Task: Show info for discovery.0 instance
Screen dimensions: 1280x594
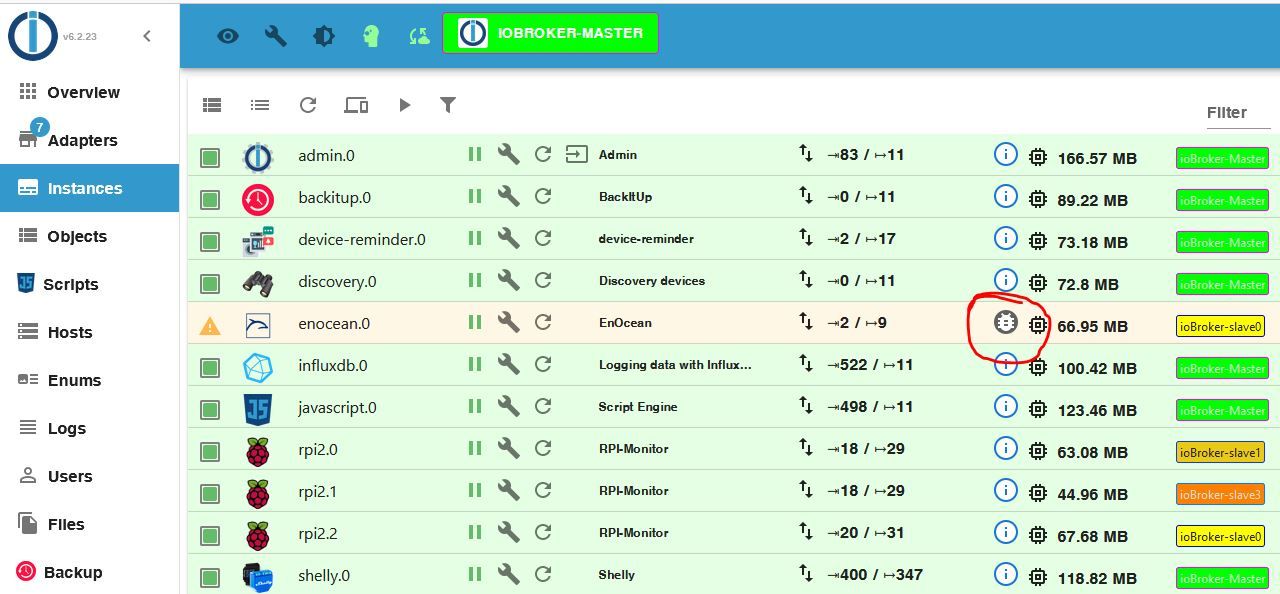Action: click(1005, 280)
